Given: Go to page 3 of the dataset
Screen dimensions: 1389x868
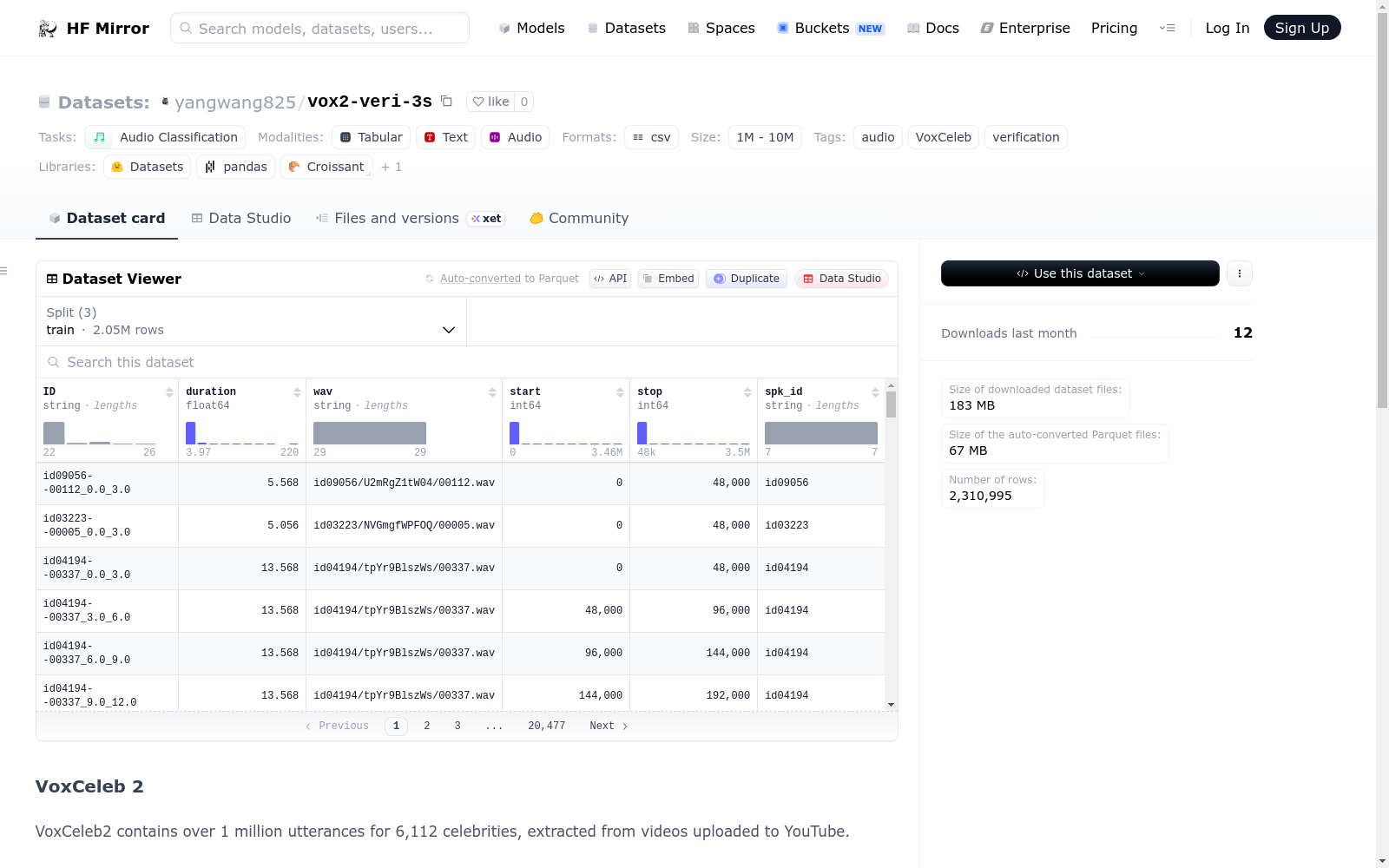Looking at the screenshot, I should coord(458,726).
